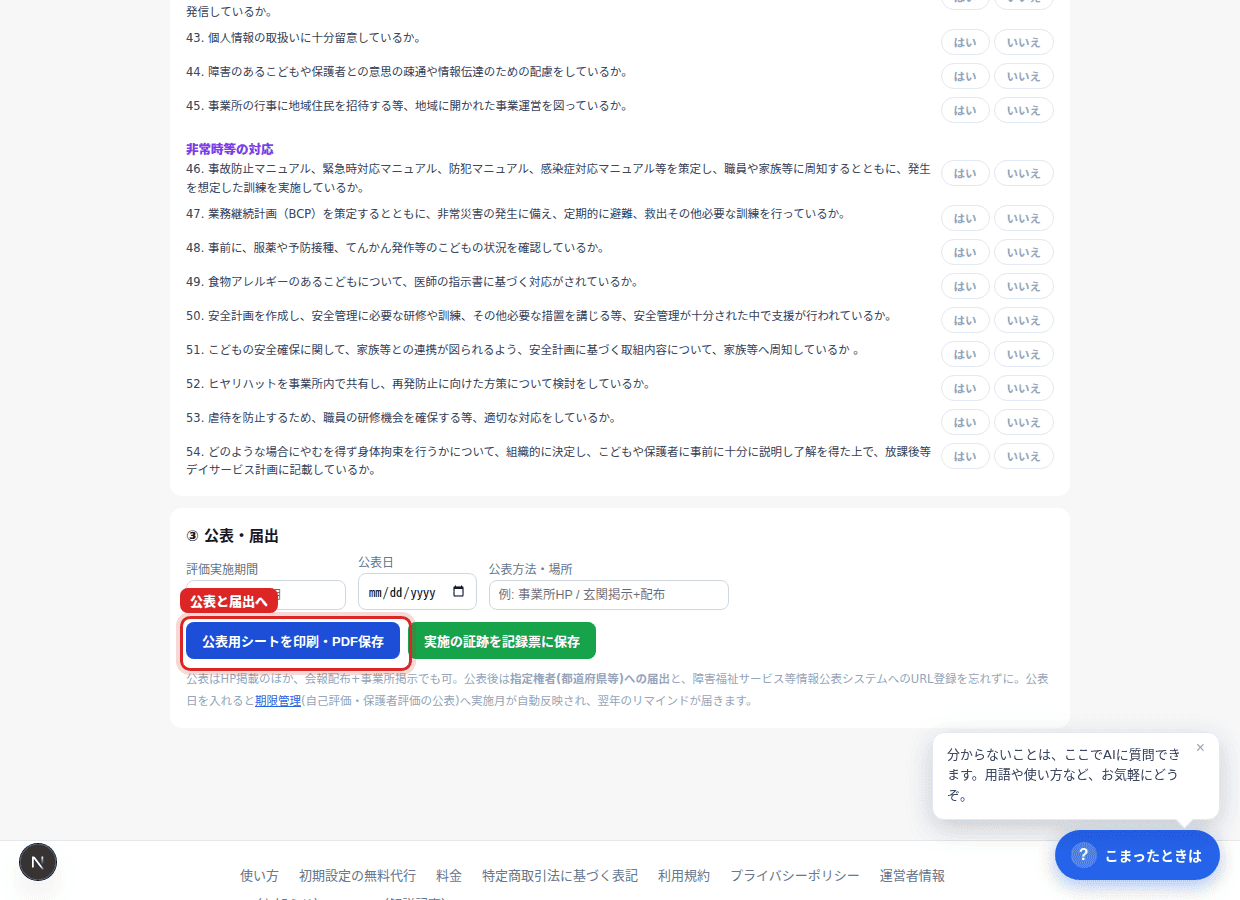
Task: Open the 期限管理 link
Action: point(278,701)
